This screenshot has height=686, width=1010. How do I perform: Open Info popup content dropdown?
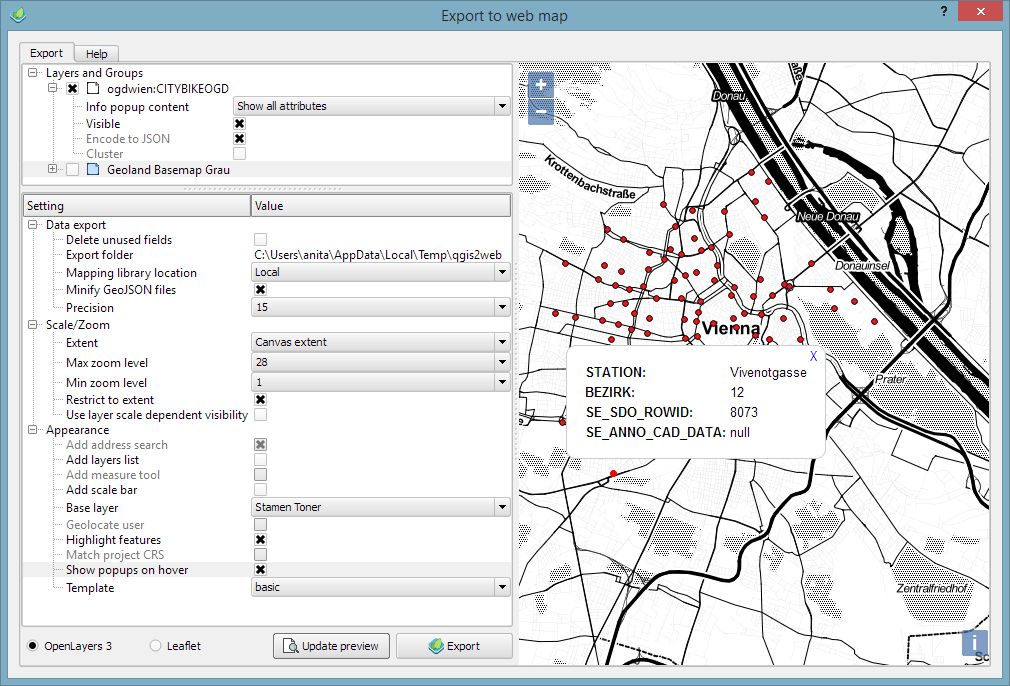click(x=372, y=106)
